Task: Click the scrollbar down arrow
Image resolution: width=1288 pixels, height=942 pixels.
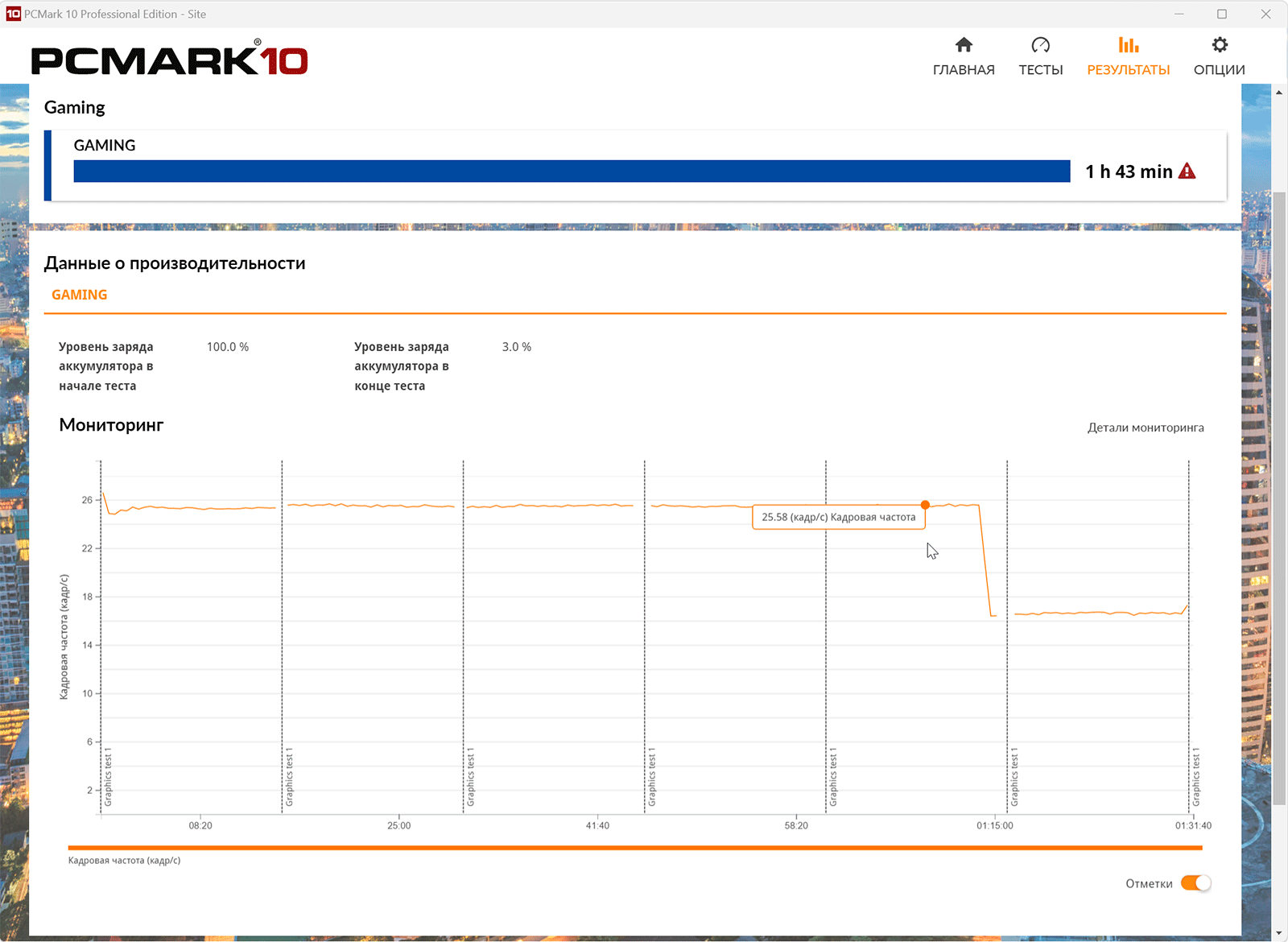Action: point(1279,934)
